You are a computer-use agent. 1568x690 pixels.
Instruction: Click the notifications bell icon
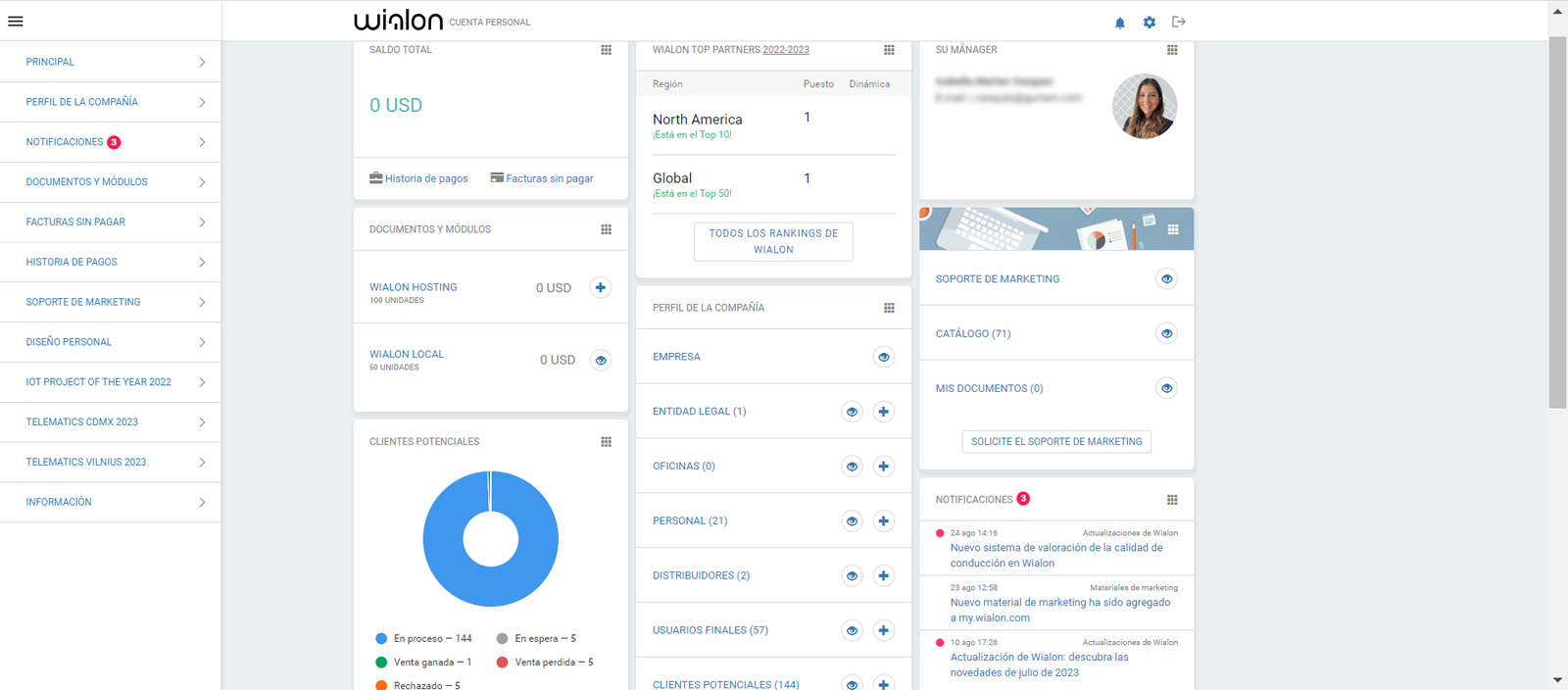(x=1120, y=23)
